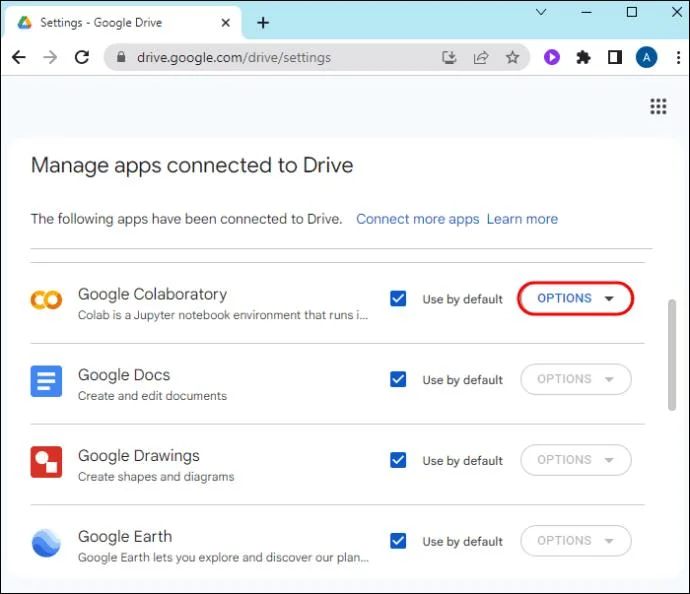
Task: Uncheck Use by default for Google Colaboratory
Action: click(398, 298)
